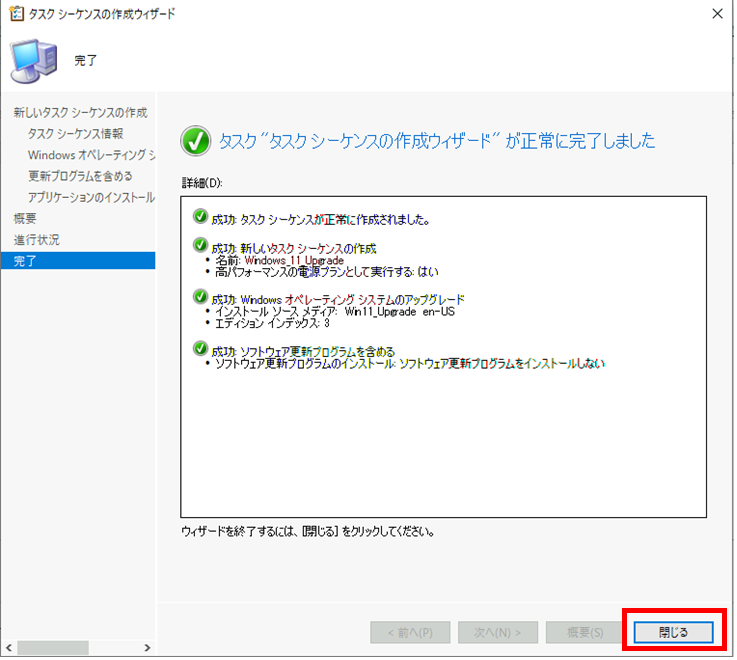Image resolution: width=737 pixels, height=660 pixels.
Task: Click the 閉じる (Close) button
Action: [x=673, y=632]
